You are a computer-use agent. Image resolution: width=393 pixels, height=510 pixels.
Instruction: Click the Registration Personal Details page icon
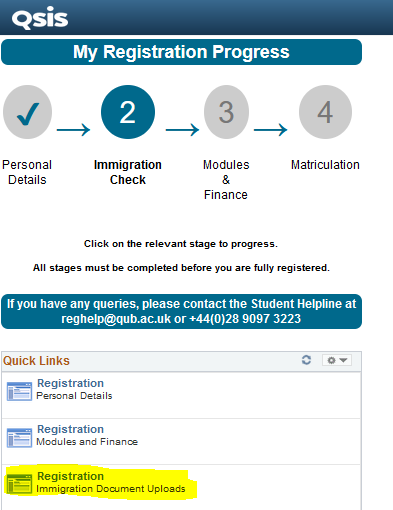coord(19,391)
